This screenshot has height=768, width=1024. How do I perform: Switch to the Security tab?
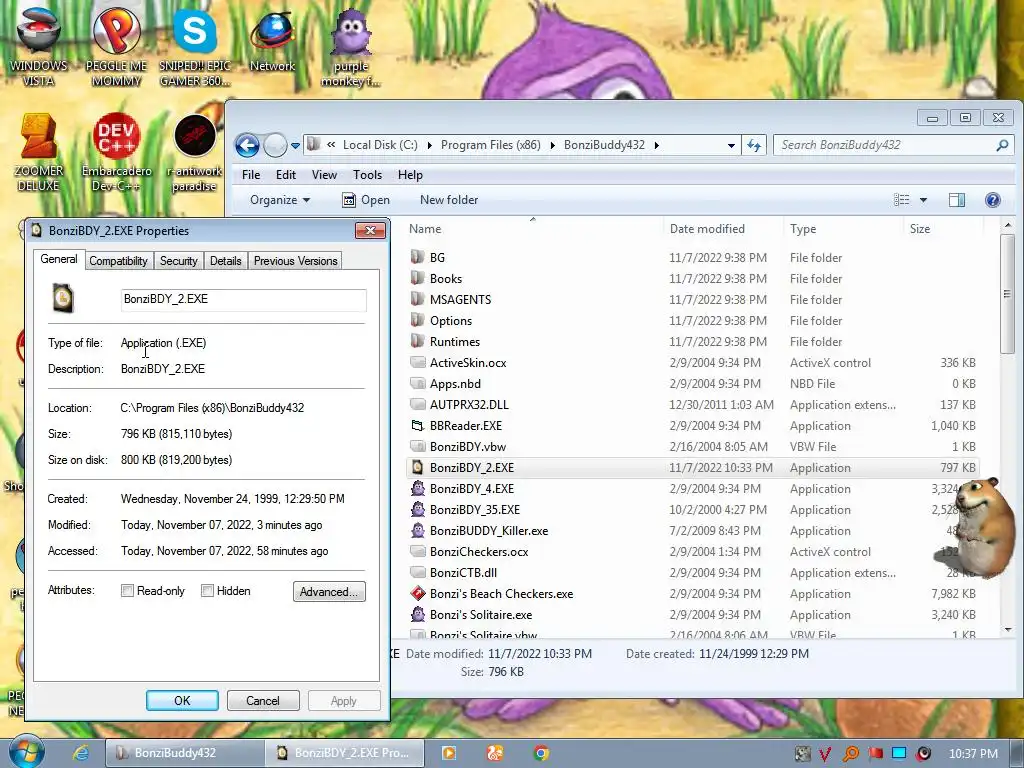coord(178,261)
